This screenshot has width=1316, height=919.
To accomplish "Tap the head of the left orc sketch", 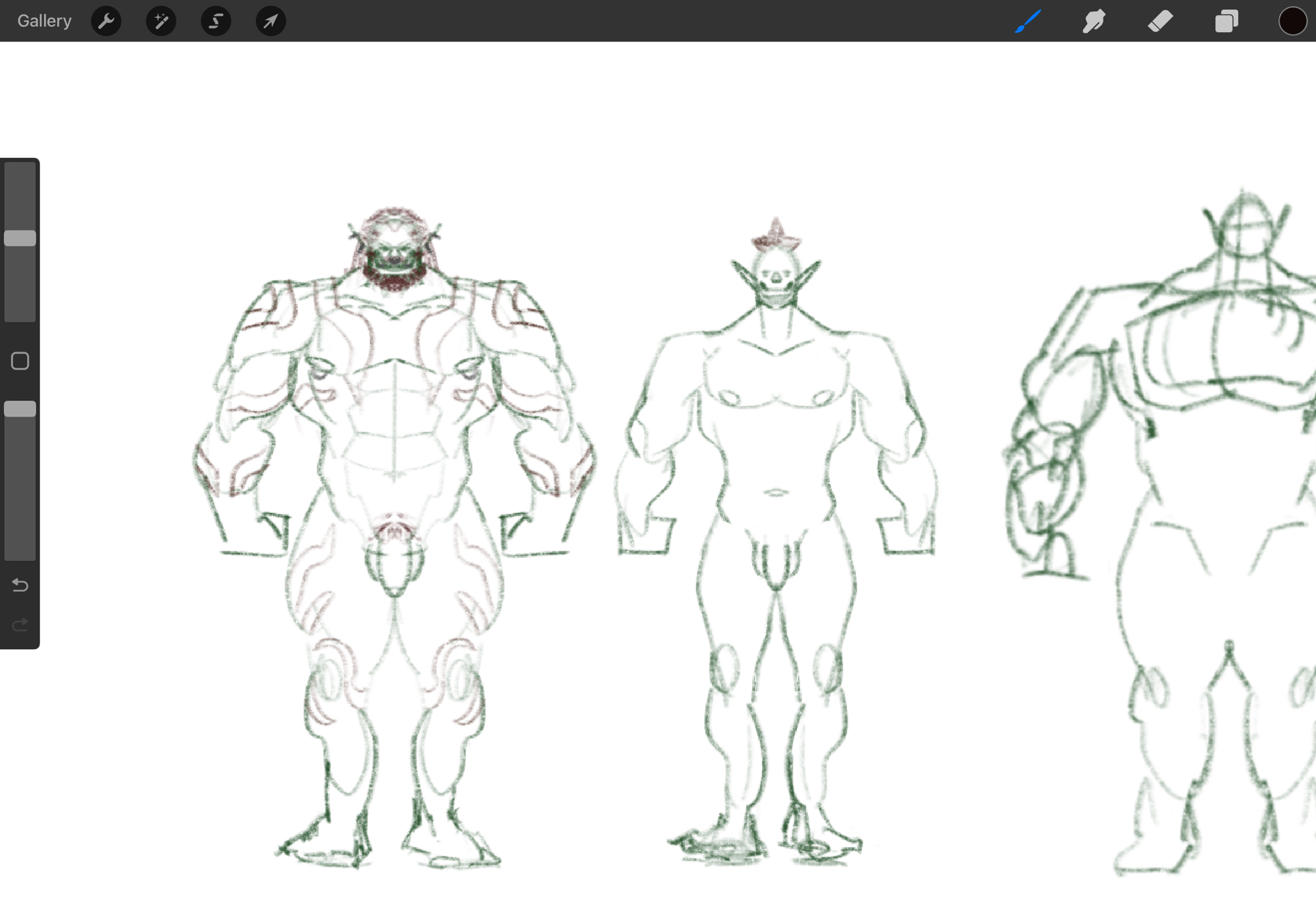I will coord(395,250).
